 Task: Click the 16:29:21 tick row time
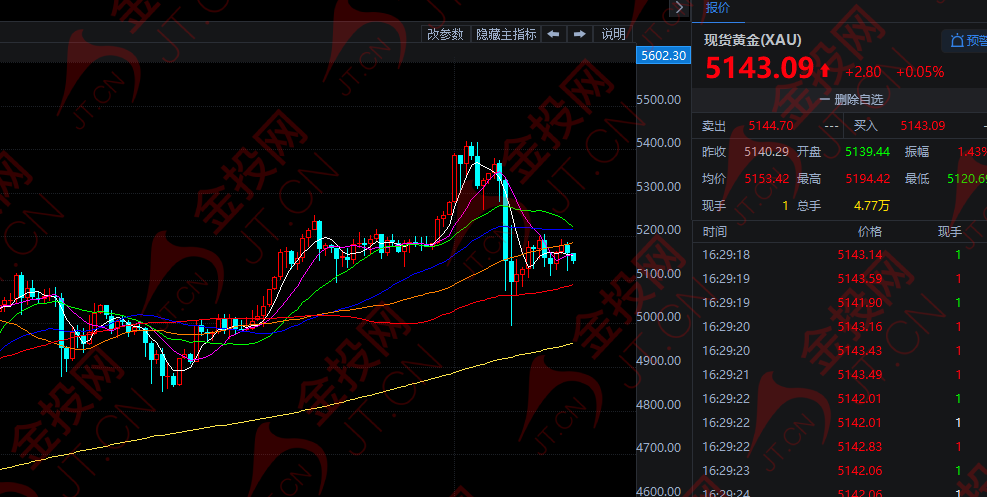tap(726, 375)
